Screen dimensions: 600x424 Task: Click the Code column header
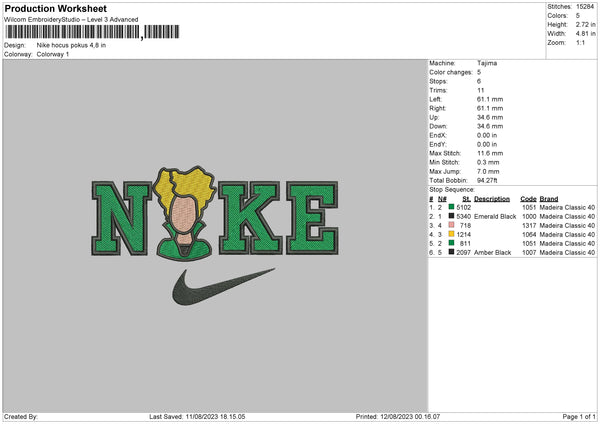pyautogui.click(x=528, y=199)
